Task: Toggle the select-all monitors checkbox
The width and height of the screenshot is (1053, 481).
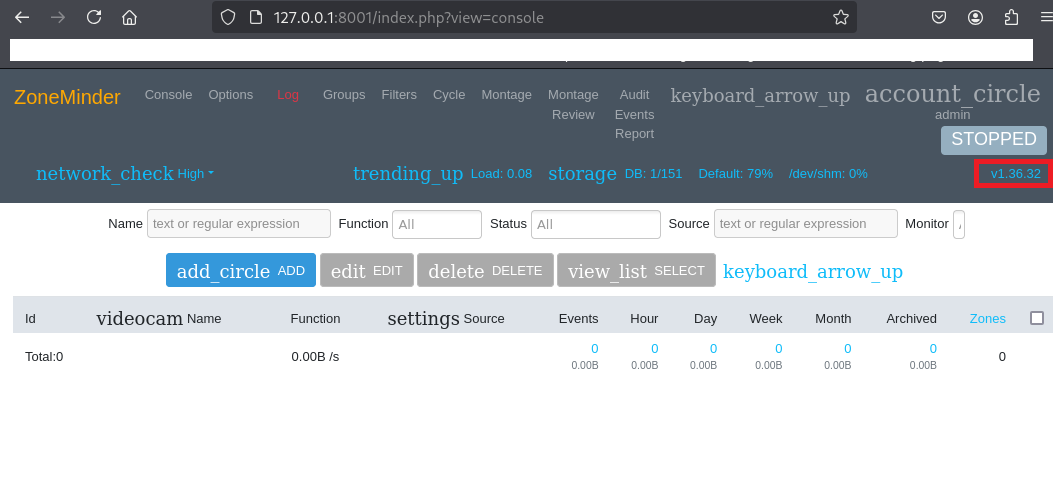Action: pos(1037,318)
